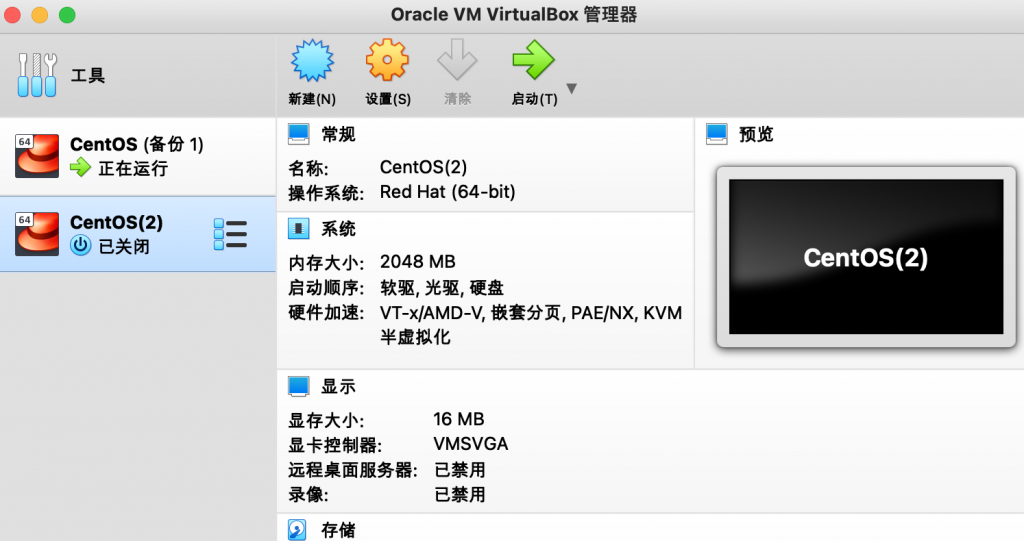Click the blue power-off status icon
The image size is (1024, 541).
pyautogui.click(x=81, y=246)
